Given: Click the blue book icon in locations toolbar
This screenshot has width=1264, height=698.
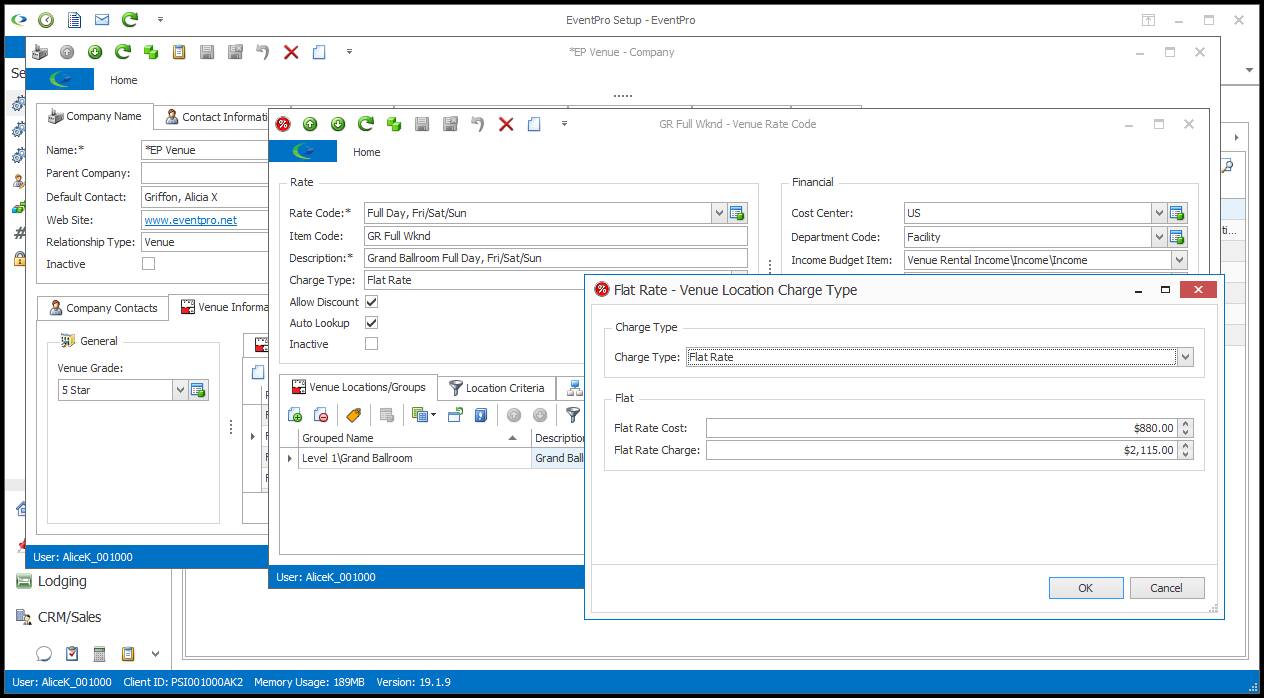Looking at the screenshot, I should (481, 415).
